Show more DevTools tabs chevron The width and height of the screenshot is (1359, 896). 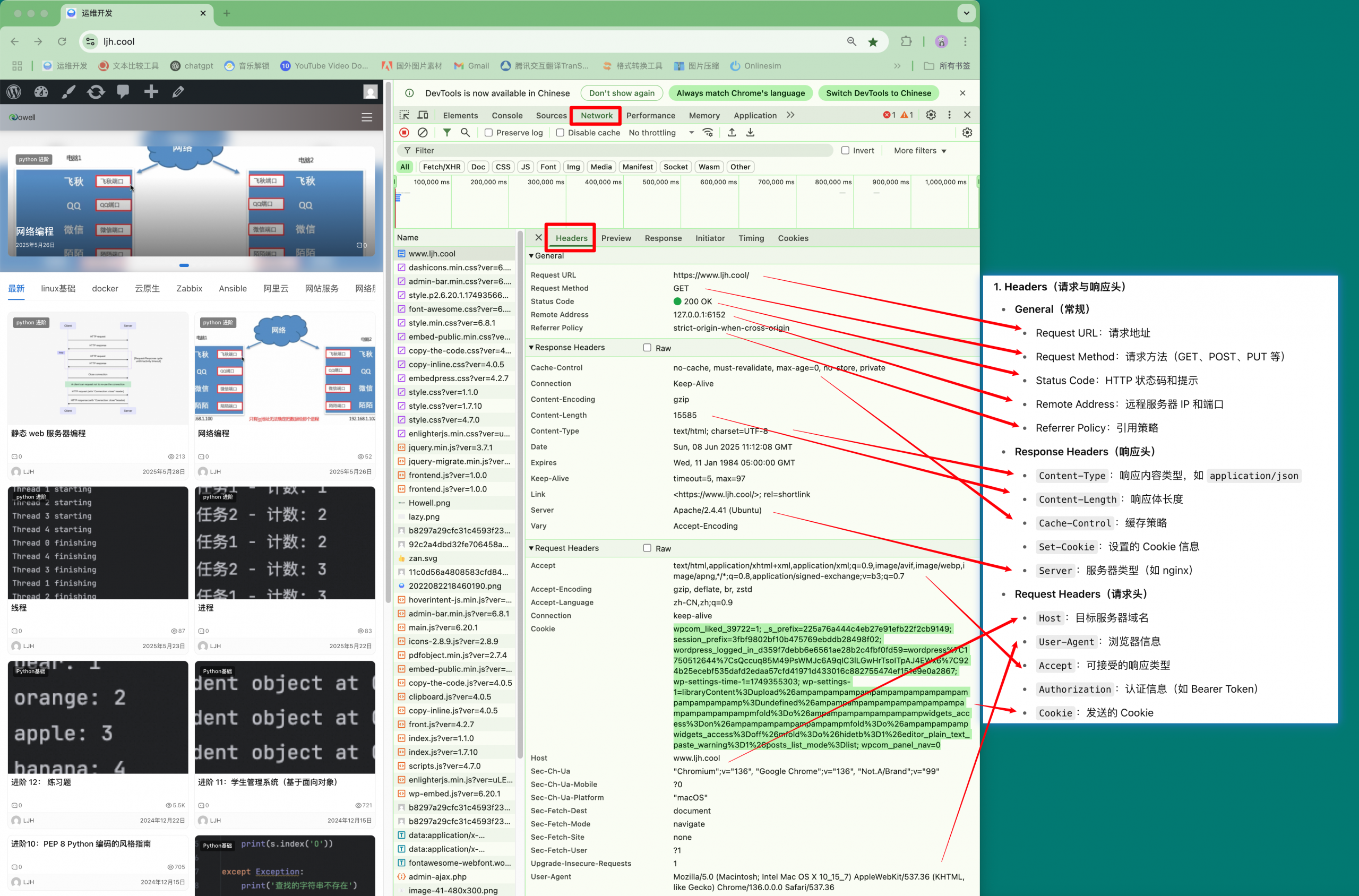pyautogui.click(x=790, y=115)
